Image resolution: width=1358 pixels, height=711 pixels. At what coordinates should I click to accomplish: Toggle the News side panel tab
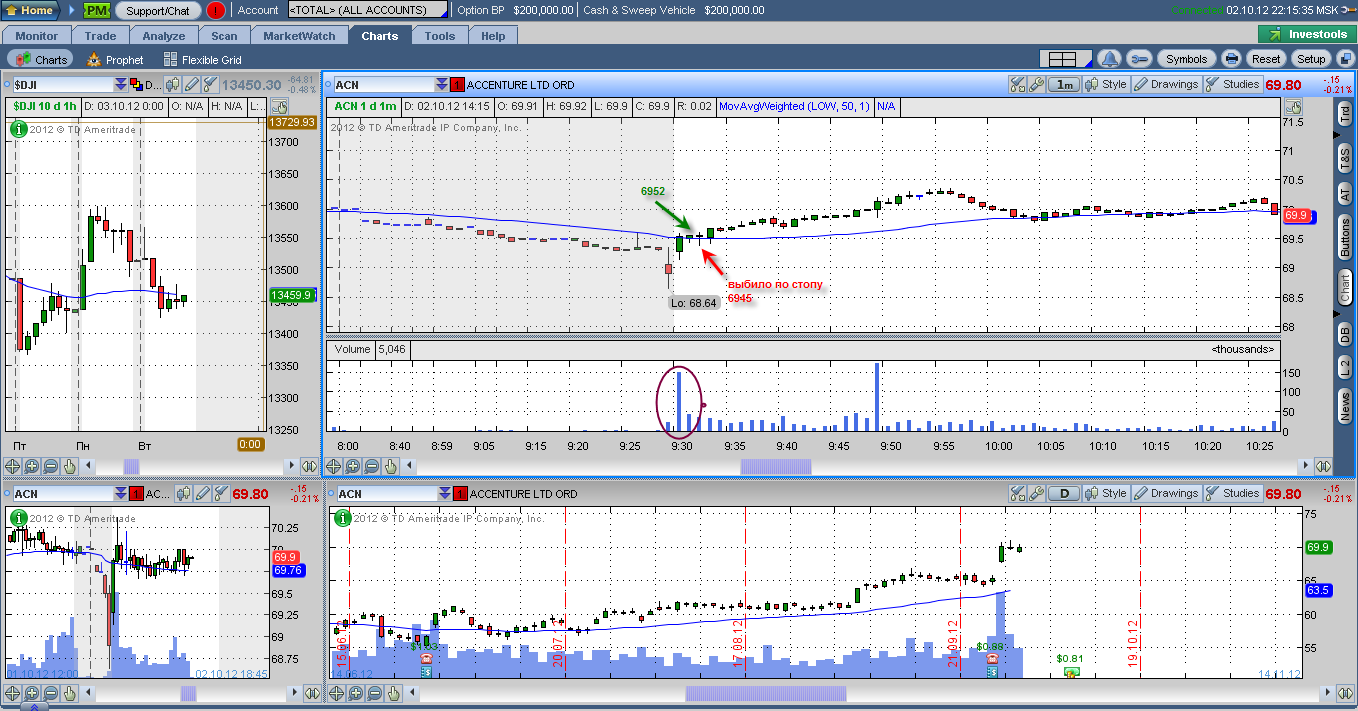[x=1345, y=405]
